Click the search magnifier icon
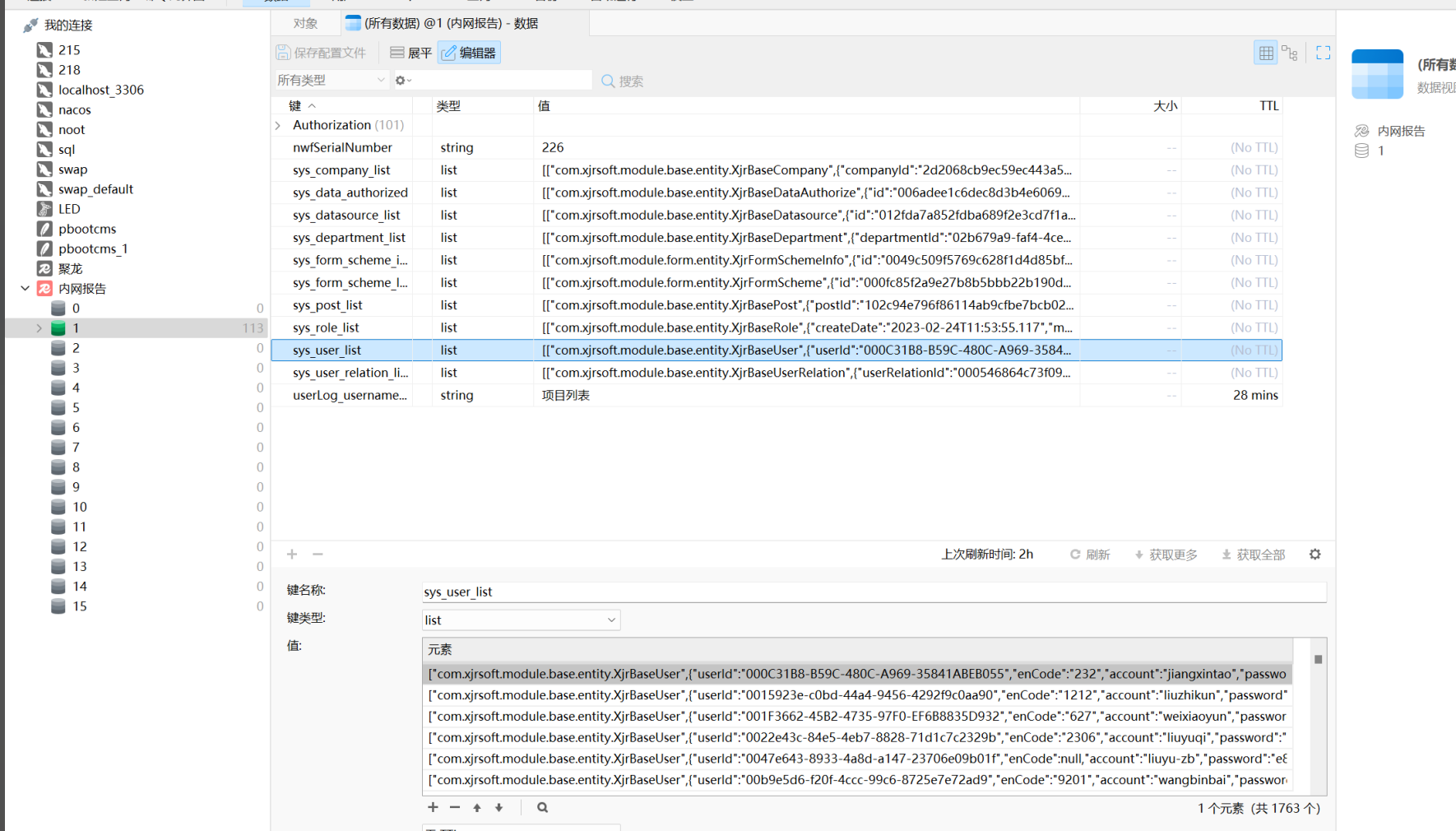Screen dimensions: 1456x831 point(608,81)
